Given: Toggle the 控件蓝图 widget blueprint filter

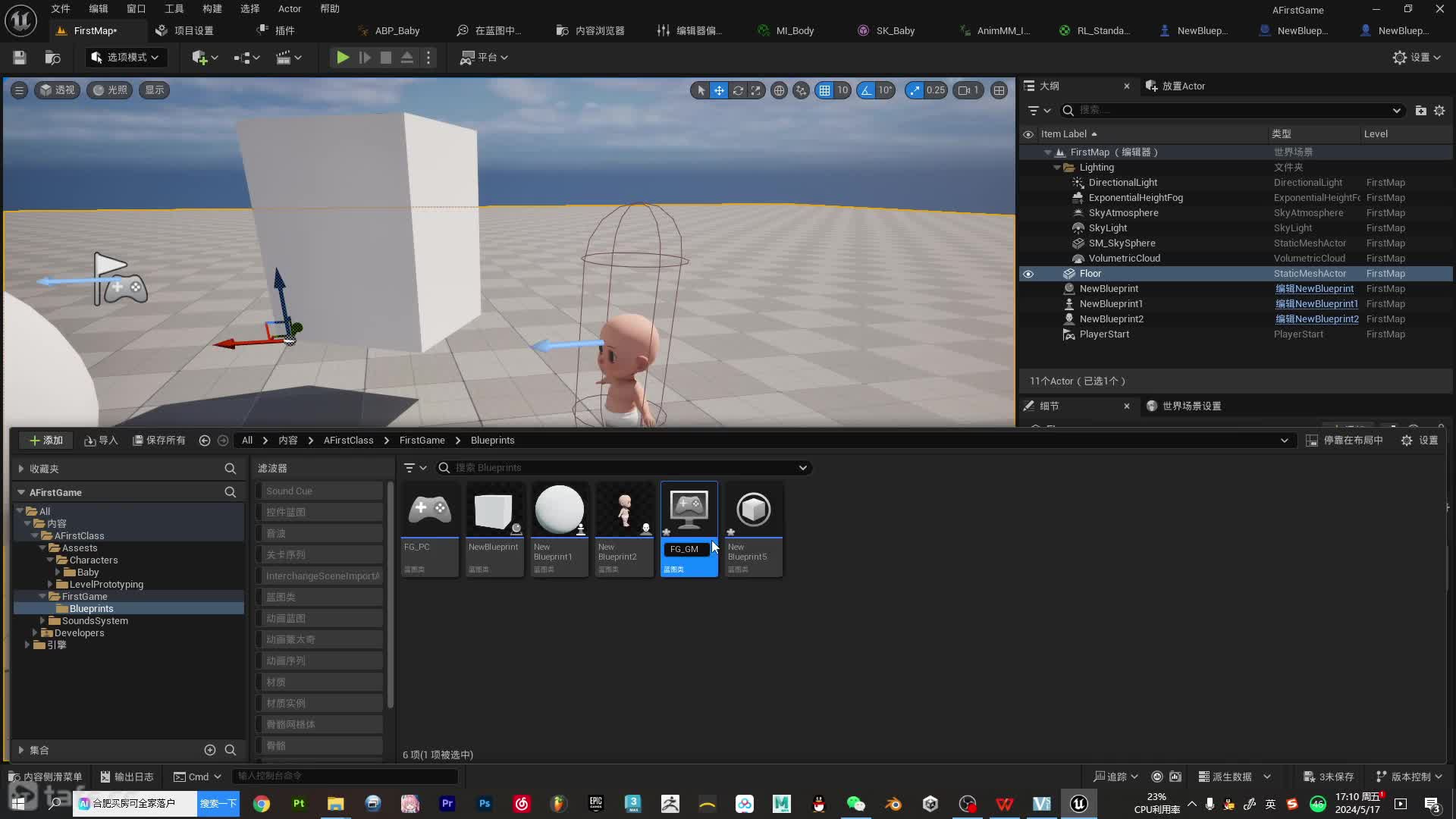Looking at the screenshot, I should tap(319, 513).
